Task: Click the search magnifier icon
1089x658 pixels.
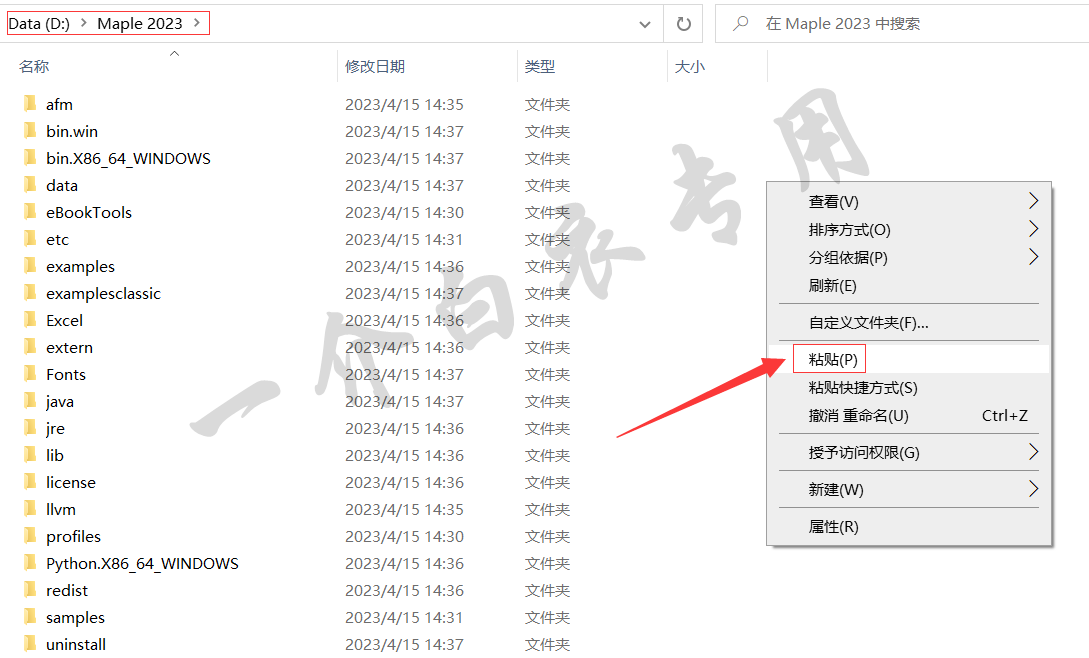Action: 740,24
